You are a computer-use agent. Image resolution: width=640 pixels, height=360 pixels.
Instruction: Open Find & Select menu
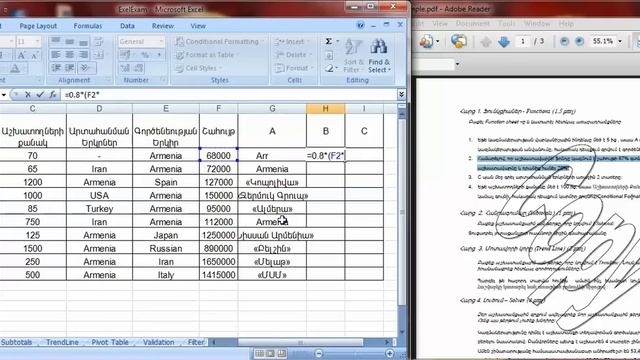(x=379, y=56)
